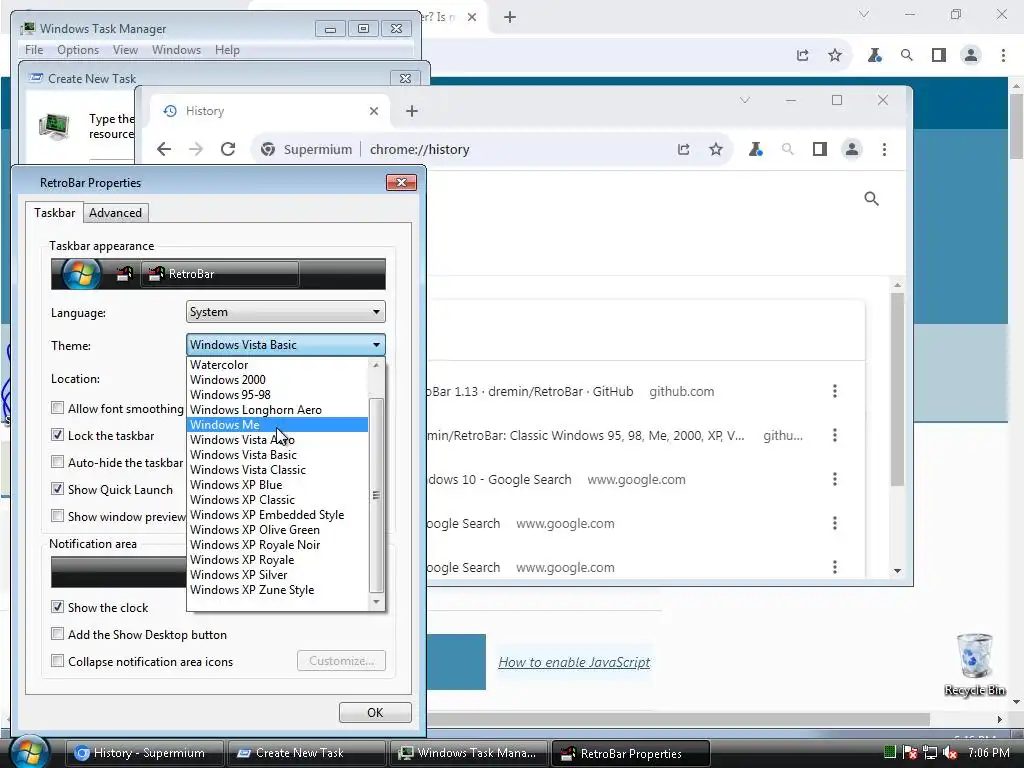The width and height of the screenshot is (1024, 768).
Task: Enable Add the Show Desktop button
Action: 57,634
